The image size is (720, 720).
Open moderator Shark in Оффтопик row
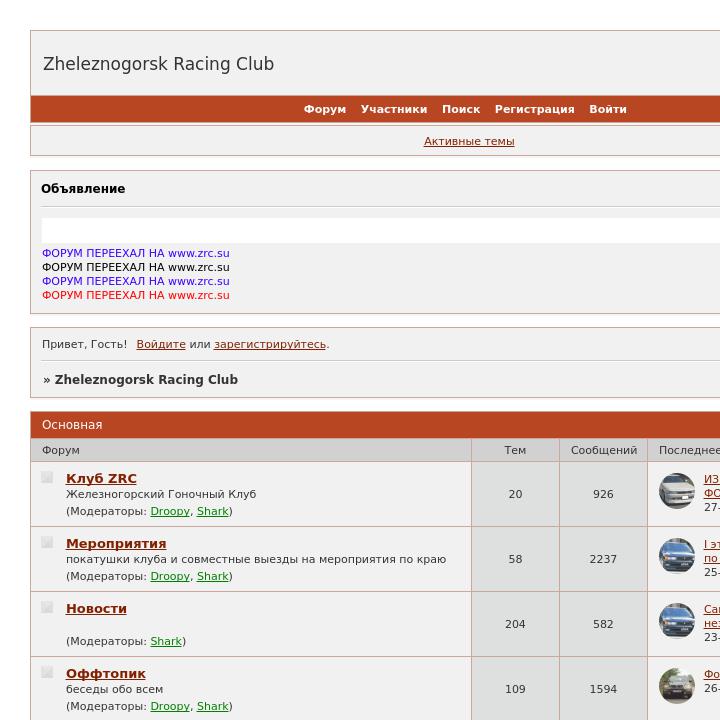[x=213, y=706]
